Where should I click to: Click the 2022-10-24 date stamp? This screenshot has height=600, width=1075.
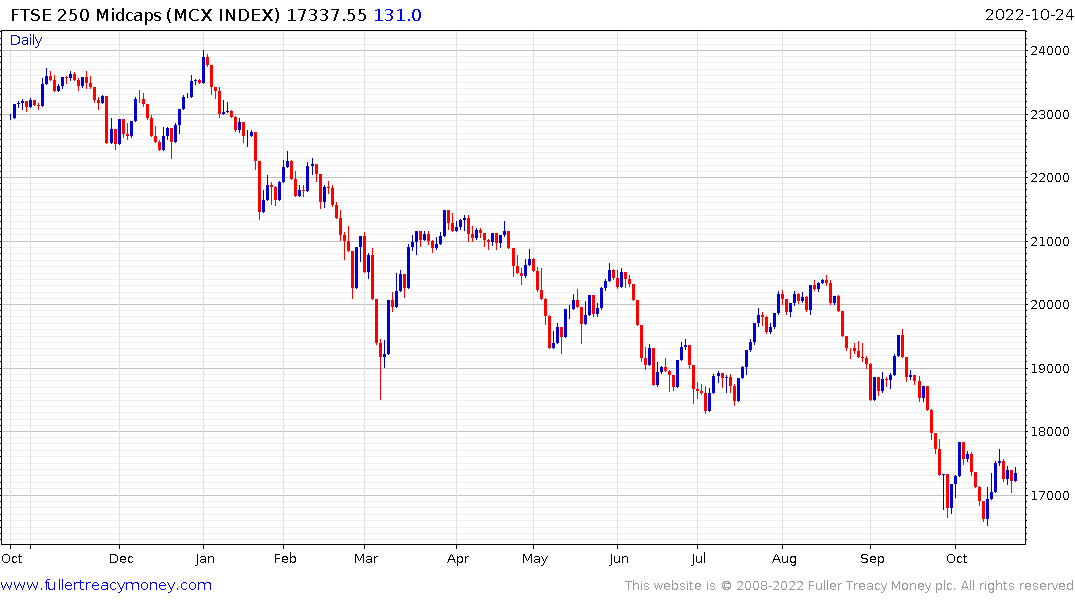point(1027,15)
